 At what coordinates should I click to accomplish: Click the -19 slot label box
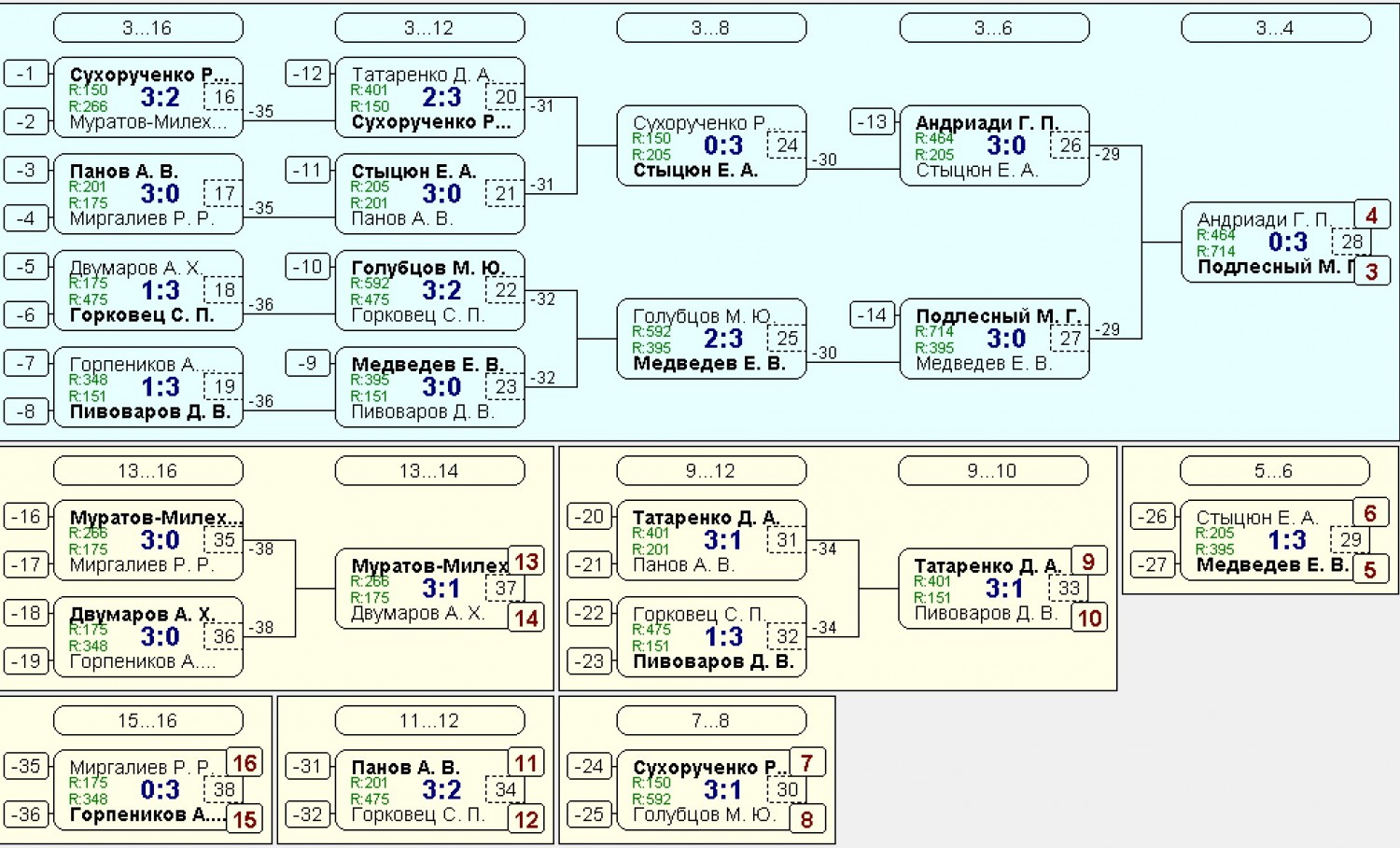26,660
